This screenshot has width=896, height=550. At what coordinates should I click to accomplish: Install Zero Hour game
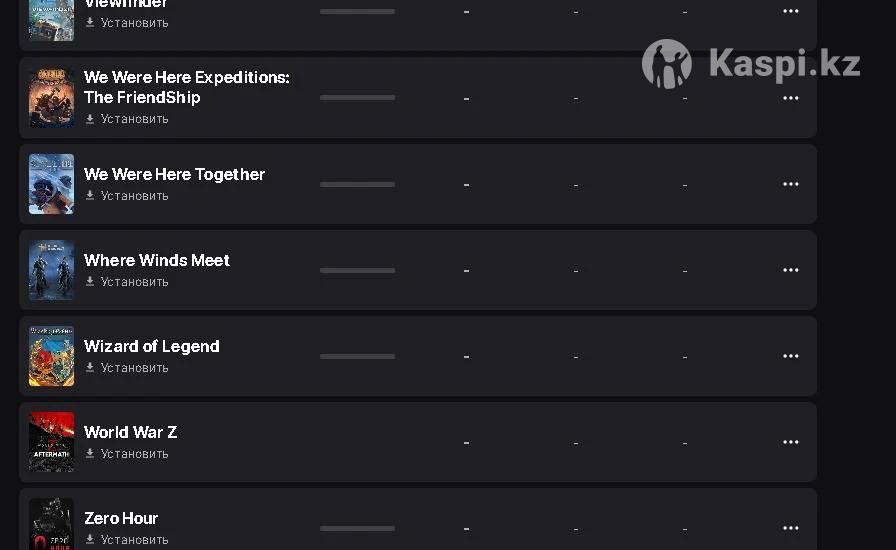tap(134, 540)
